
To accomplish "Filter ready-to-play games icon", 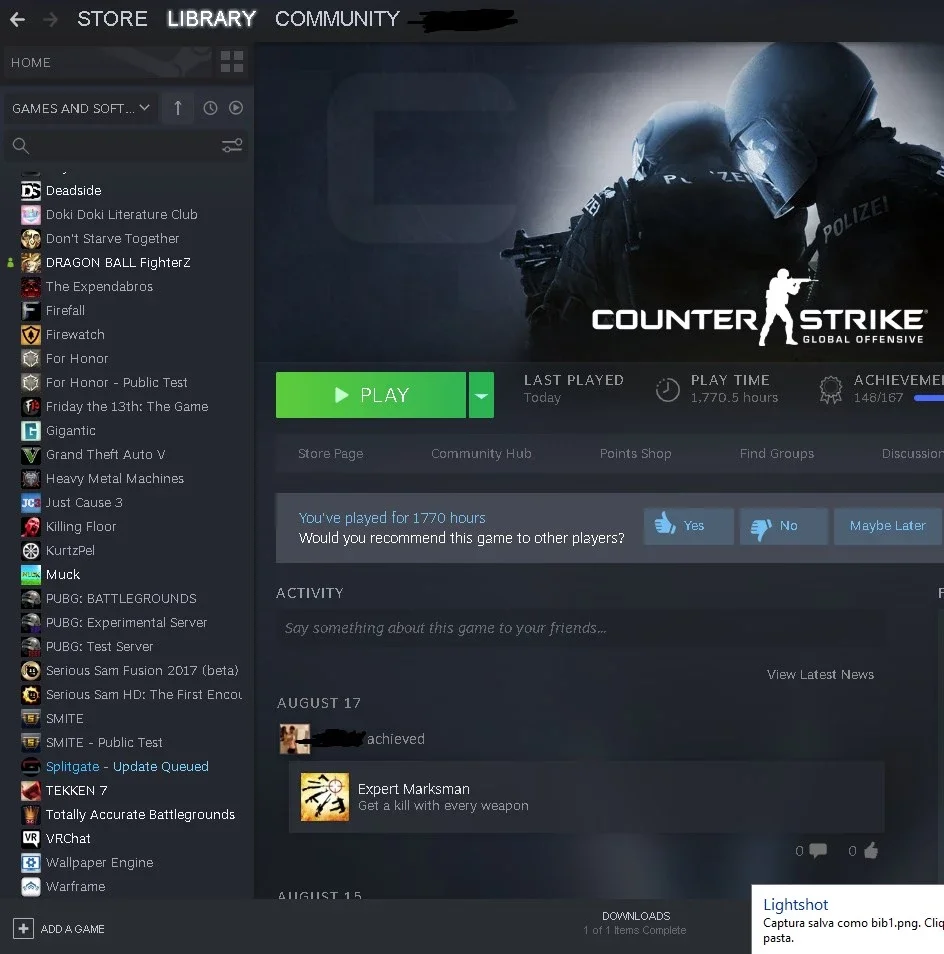I will [236, 108].
